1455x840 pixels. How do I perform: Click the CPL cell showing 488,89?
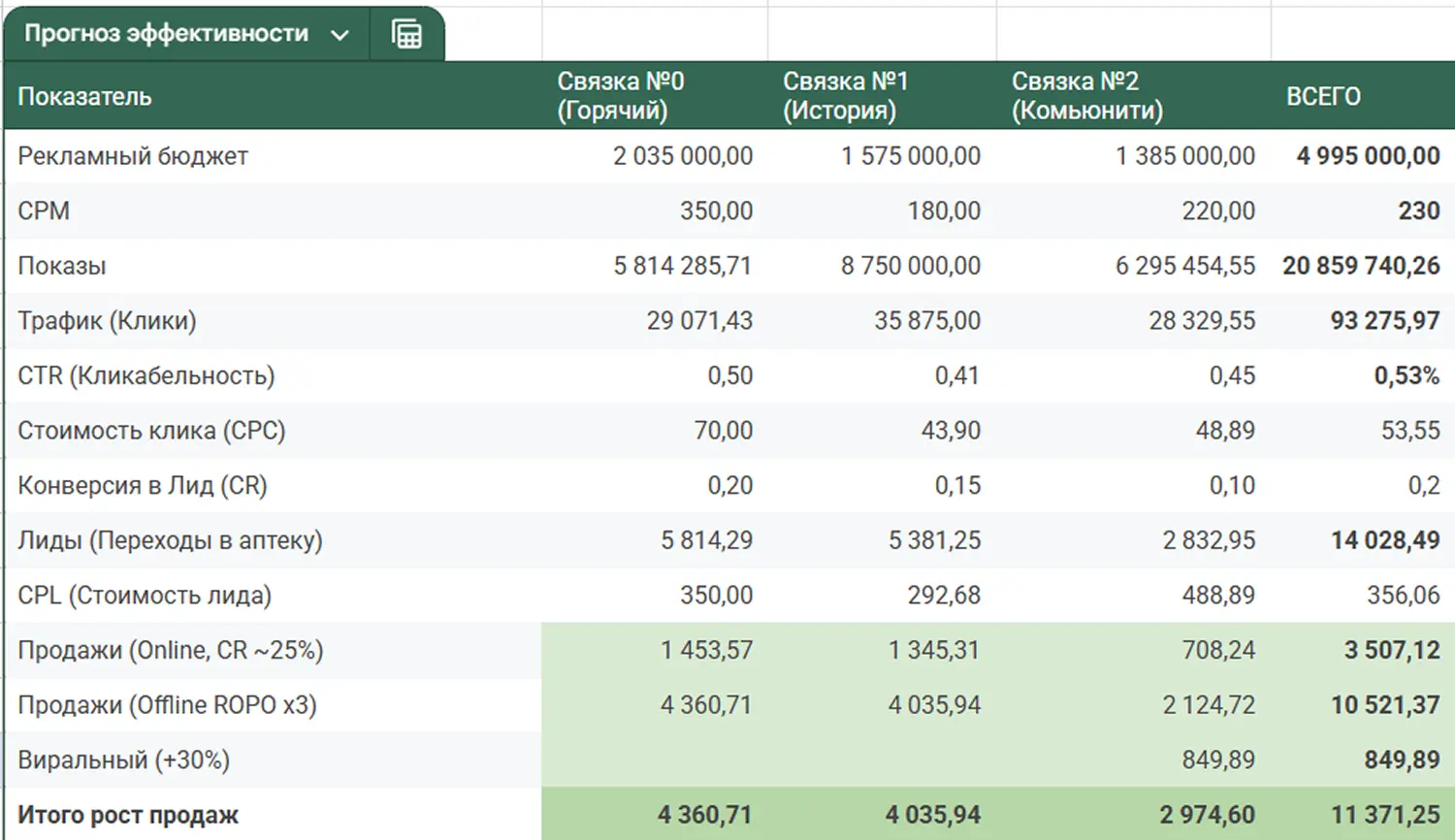[x=1217, y=596]
